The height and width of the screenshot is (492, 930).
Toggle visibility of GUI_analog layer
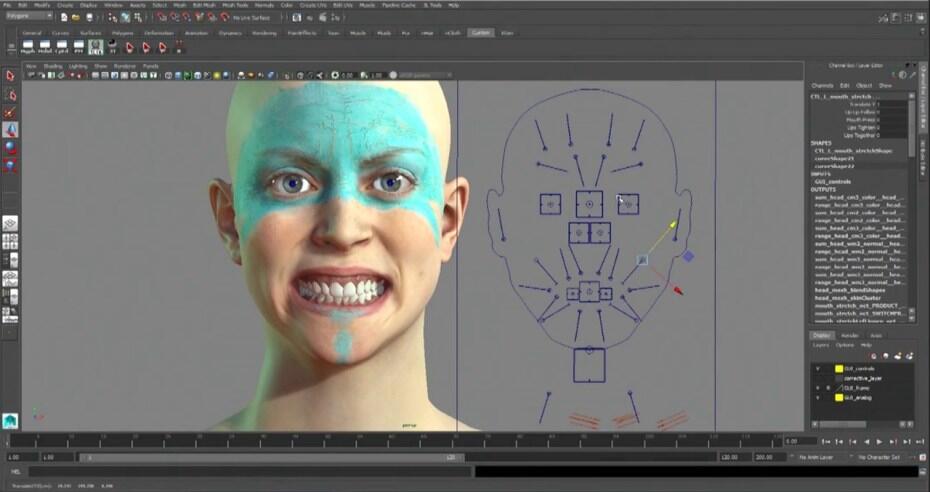(818, 397)
